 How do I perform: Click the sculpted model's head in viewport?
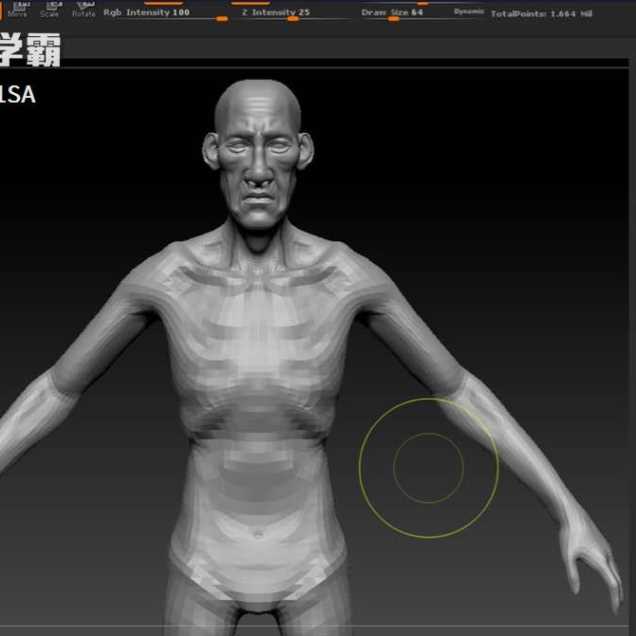tap(258, 154)
